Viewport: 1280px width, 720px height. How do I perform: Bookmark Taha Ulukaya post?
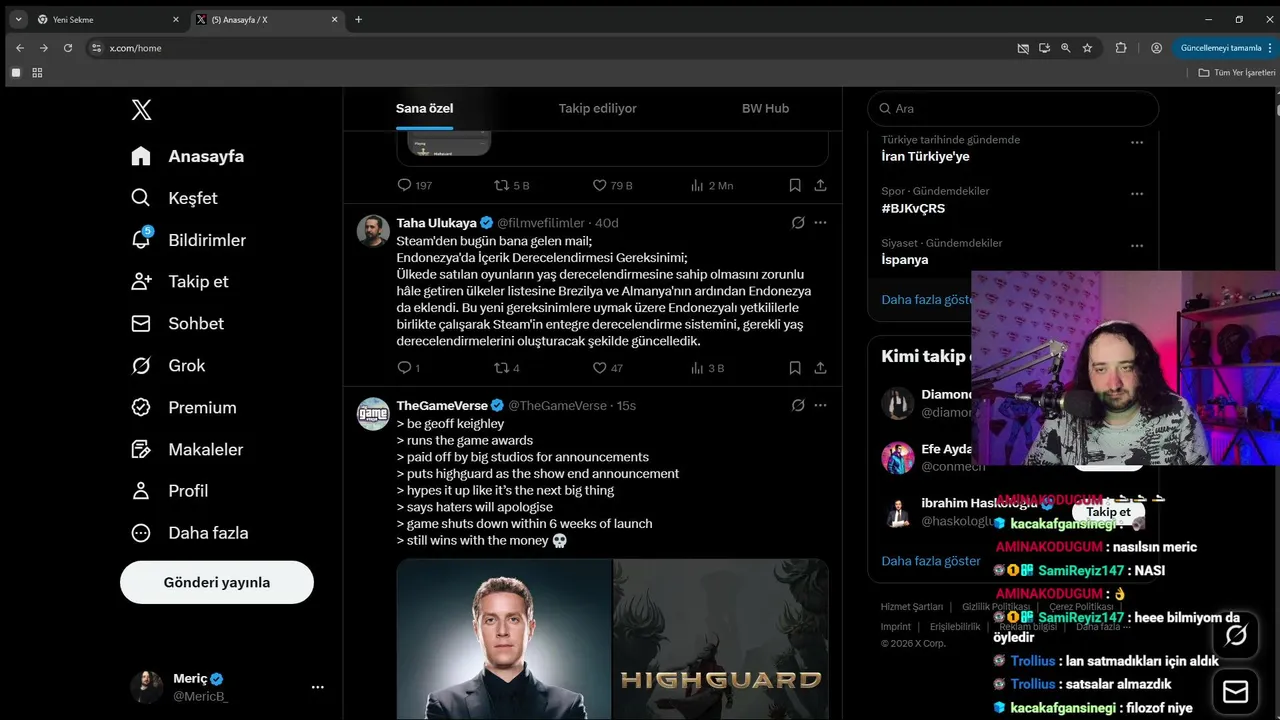click(795, 368)
